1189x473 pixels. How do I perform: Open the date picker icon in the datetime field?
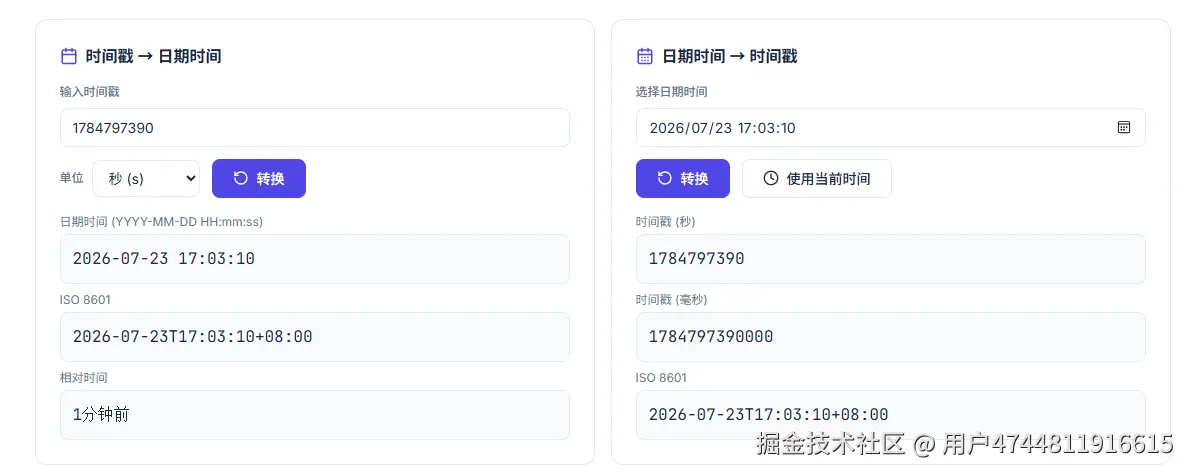(1124, 127)
